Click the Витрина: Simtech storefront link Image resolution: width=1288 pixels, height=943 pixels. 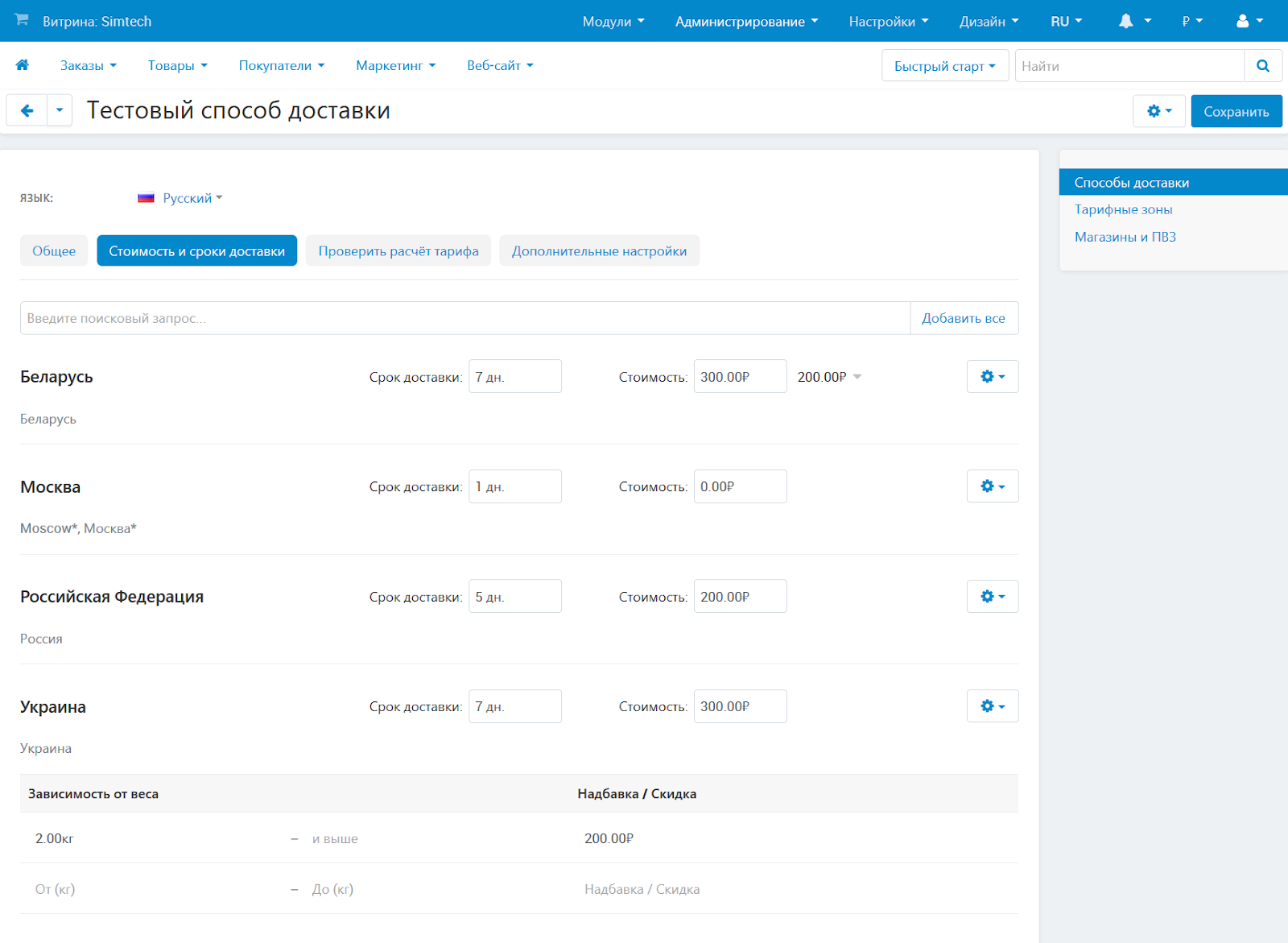point(97,21)
